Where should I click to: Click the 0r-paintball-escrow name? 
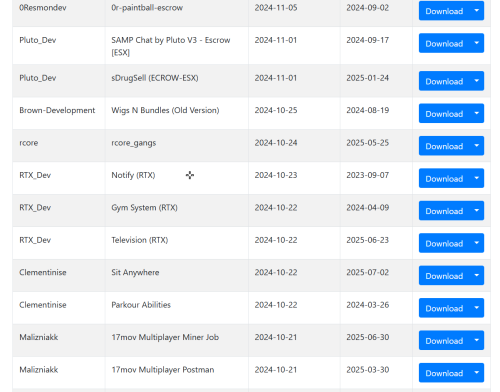tap(147, 8)
